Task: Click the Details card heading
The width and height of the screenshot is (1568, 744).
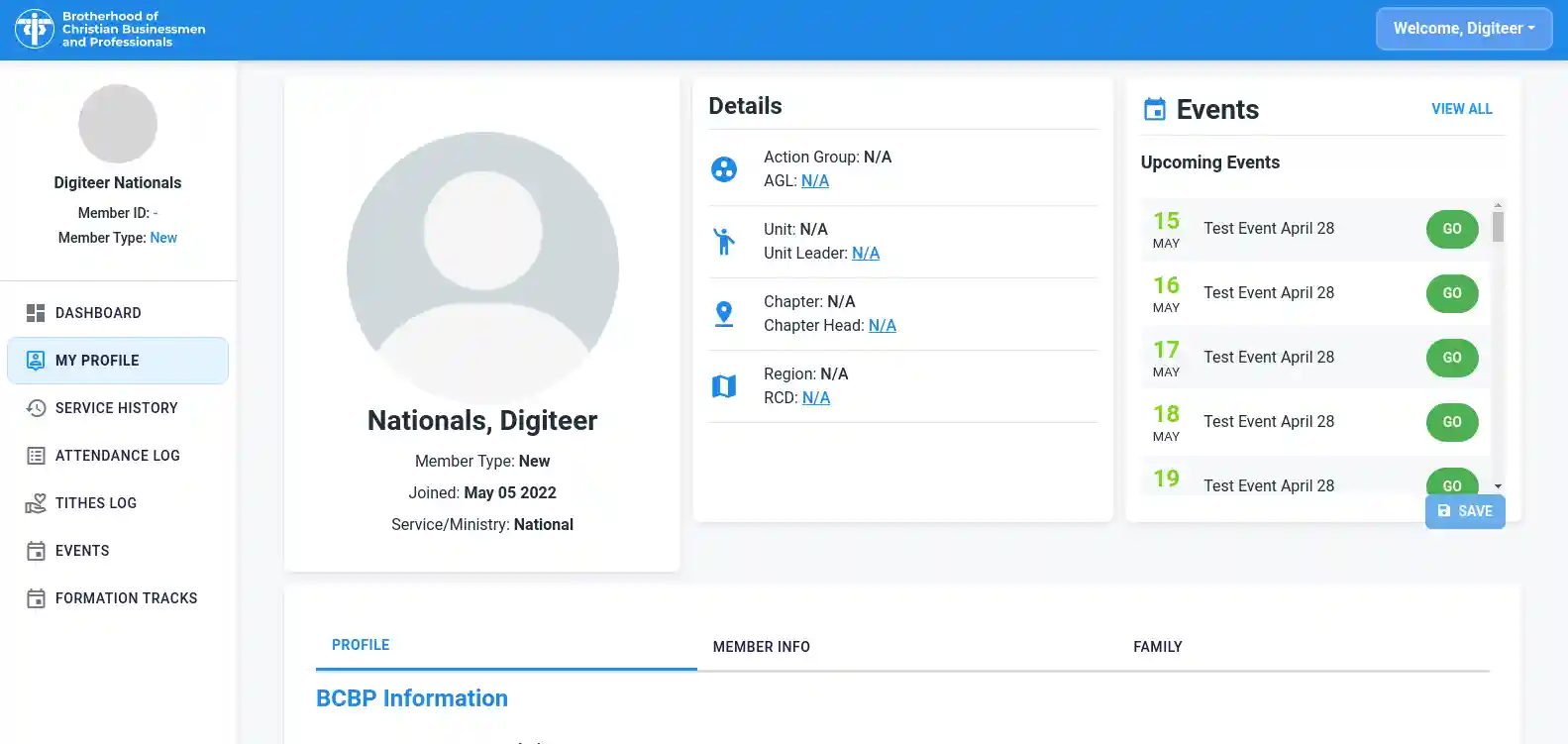Action: click(745, 106)
